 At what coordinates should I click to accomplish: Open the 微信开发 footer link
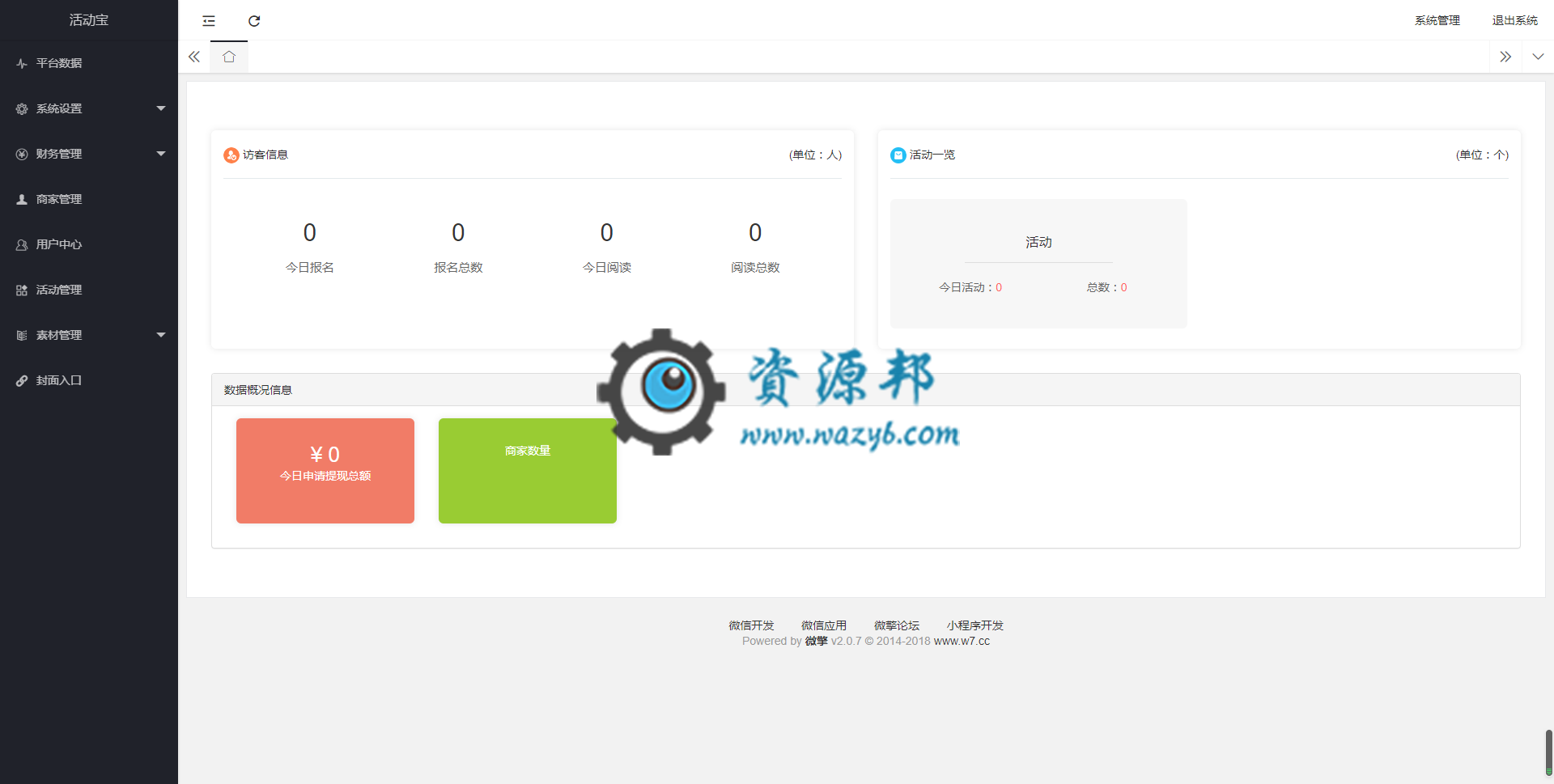pos(751,625)
